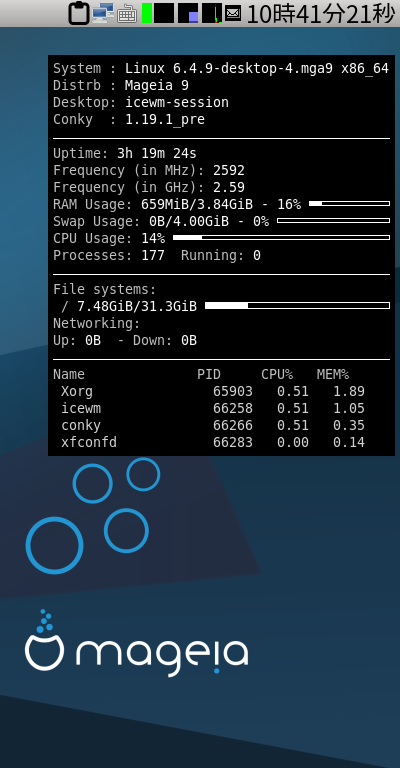This screenshot has width=400, height=768.
Task: Click the Swap Usage progress bar
Action: tap(333, 220)
